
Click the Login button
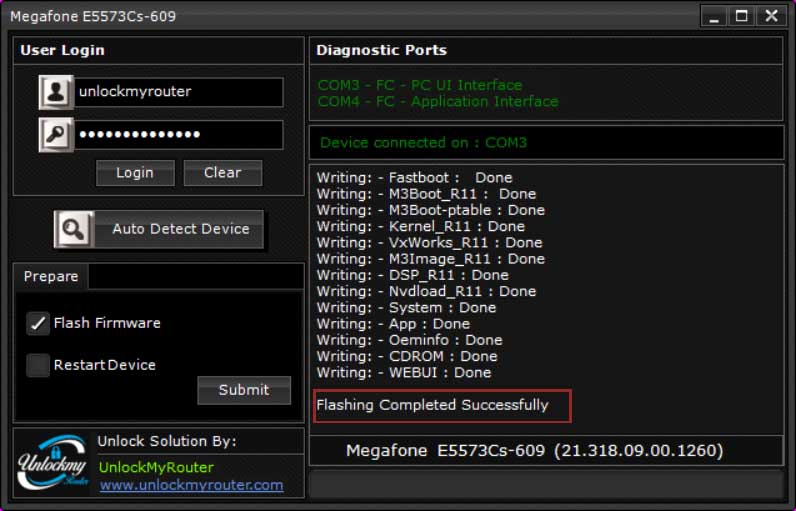(135, 173)
